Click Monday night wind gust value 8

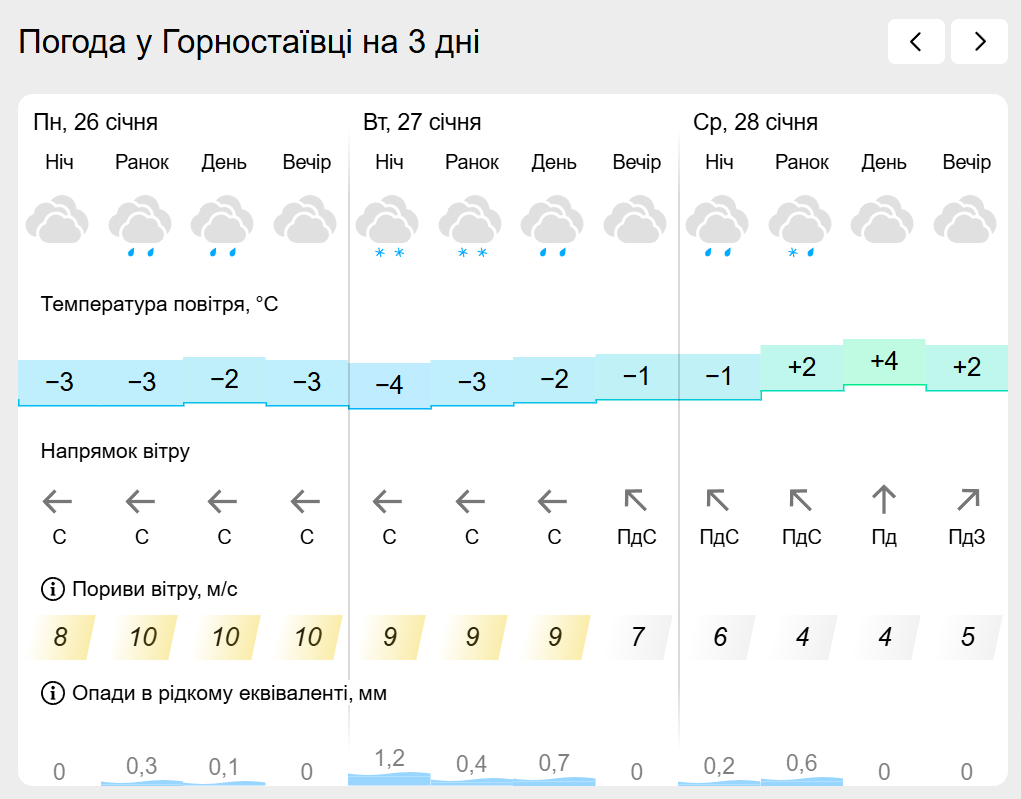click(61, 637)
